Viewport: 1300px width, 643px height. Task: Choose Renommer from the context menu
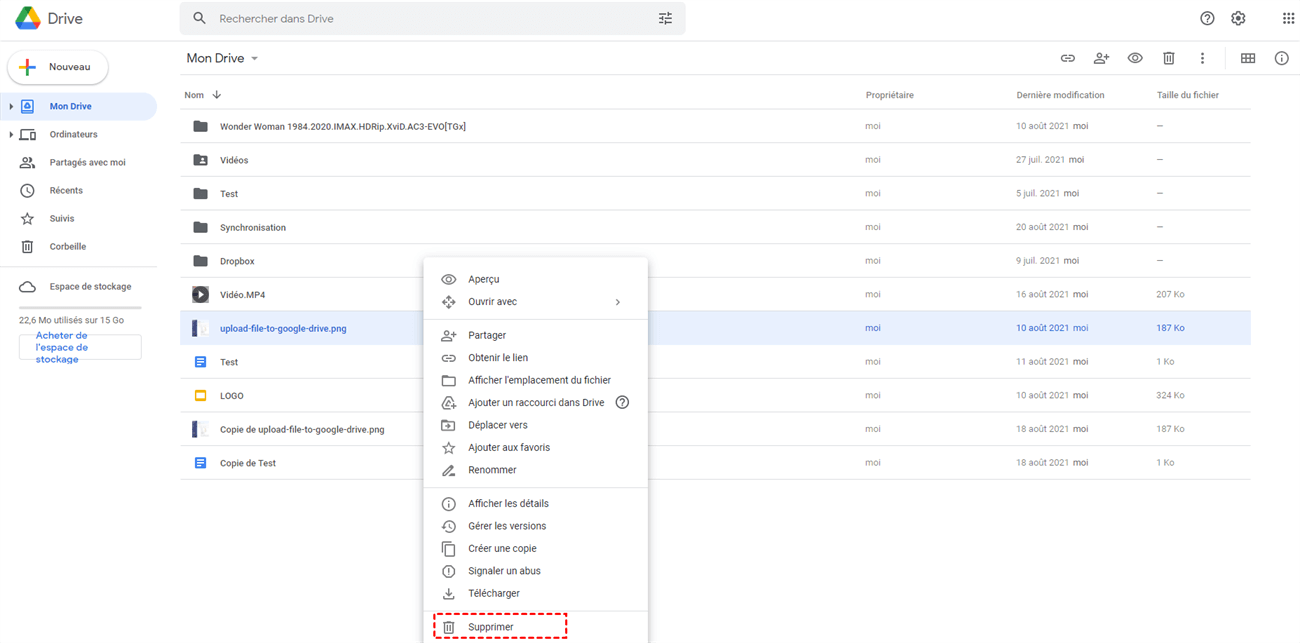coord(492,470)
